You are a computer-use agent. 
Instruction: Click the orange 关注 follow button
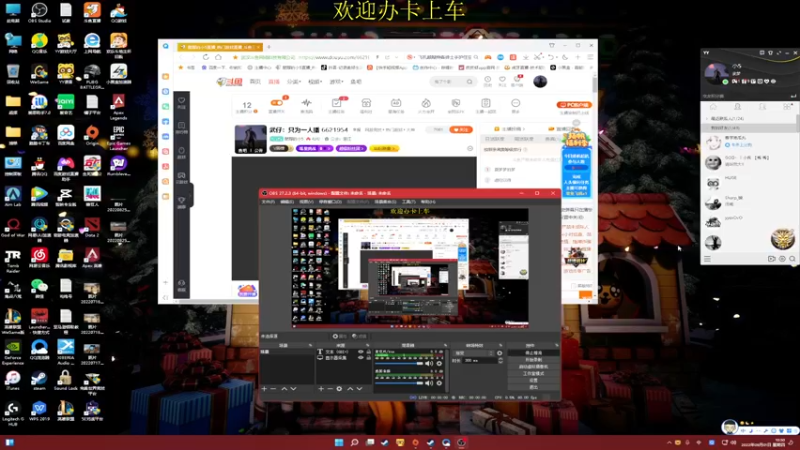click(461, 130)
